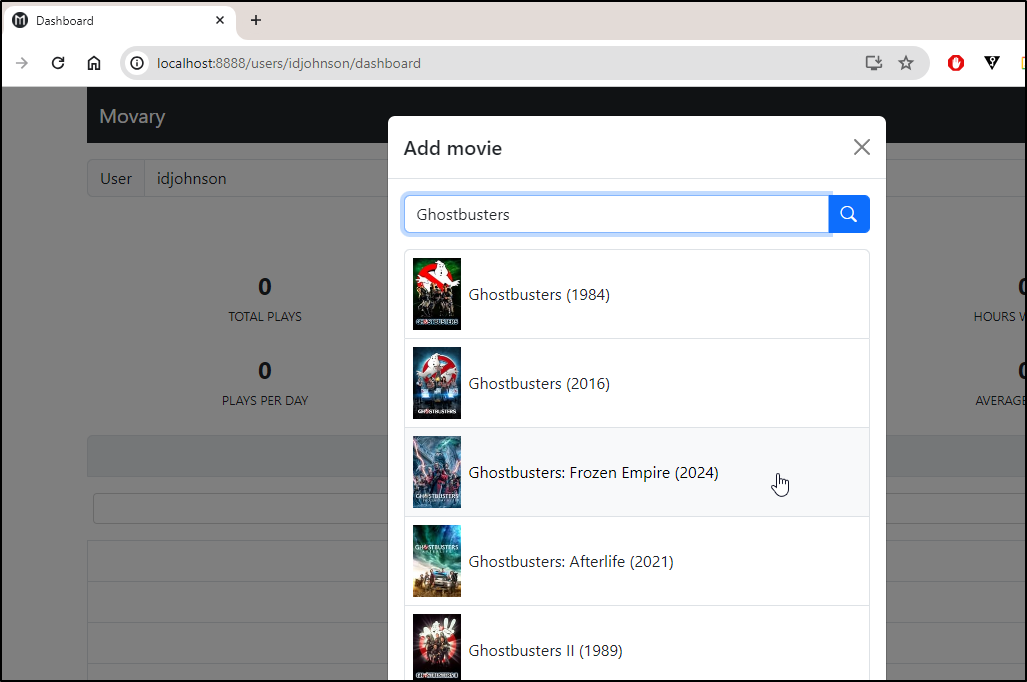The image size is (1027, 682).
Task: Click the Ghostbusters (1984) poster thumbnail
Action: pyautogui.click(x=437, y=294)
